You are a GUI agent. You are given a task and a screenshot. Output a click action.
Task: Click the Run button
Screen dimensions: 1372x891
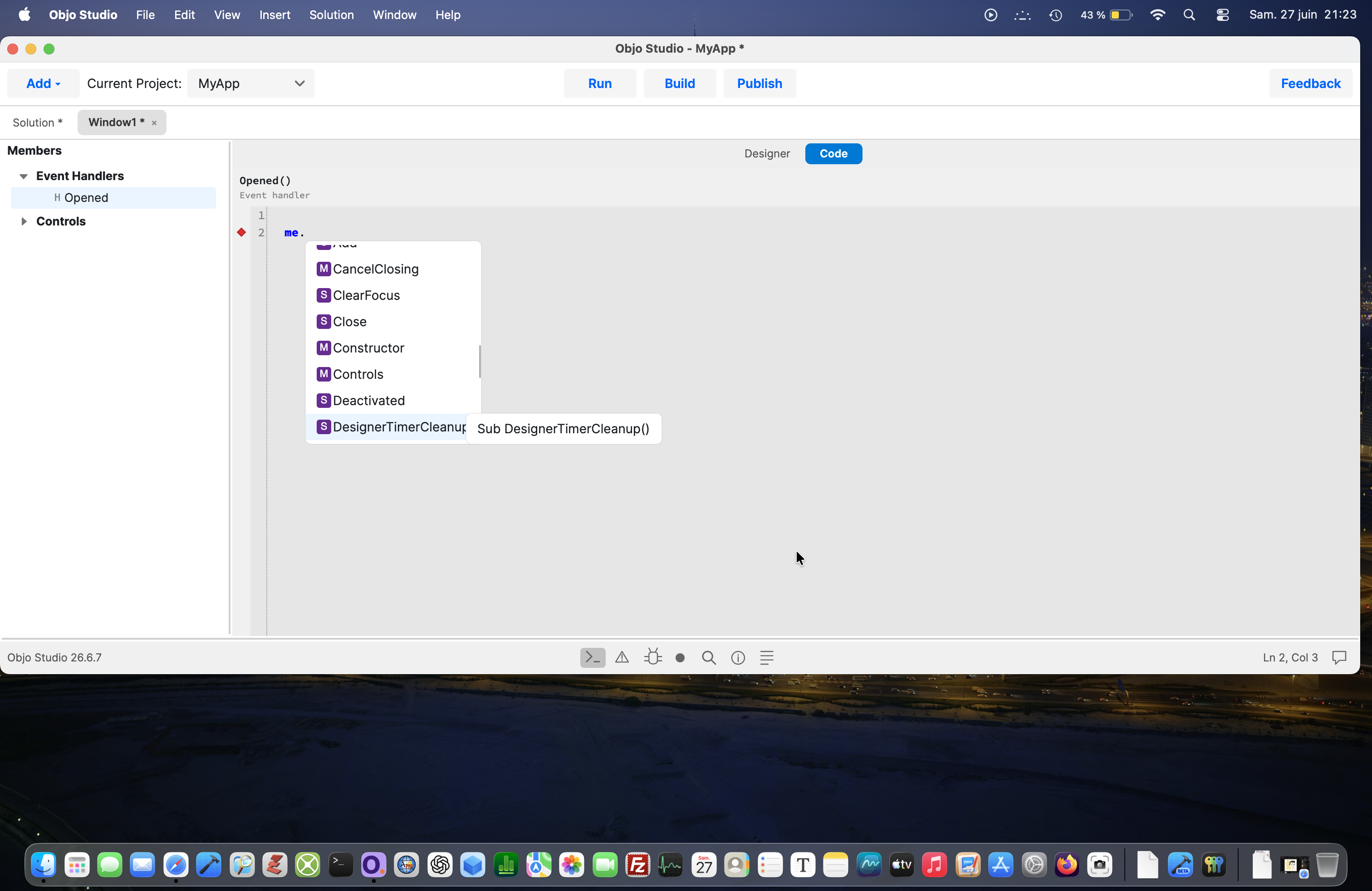599,83
